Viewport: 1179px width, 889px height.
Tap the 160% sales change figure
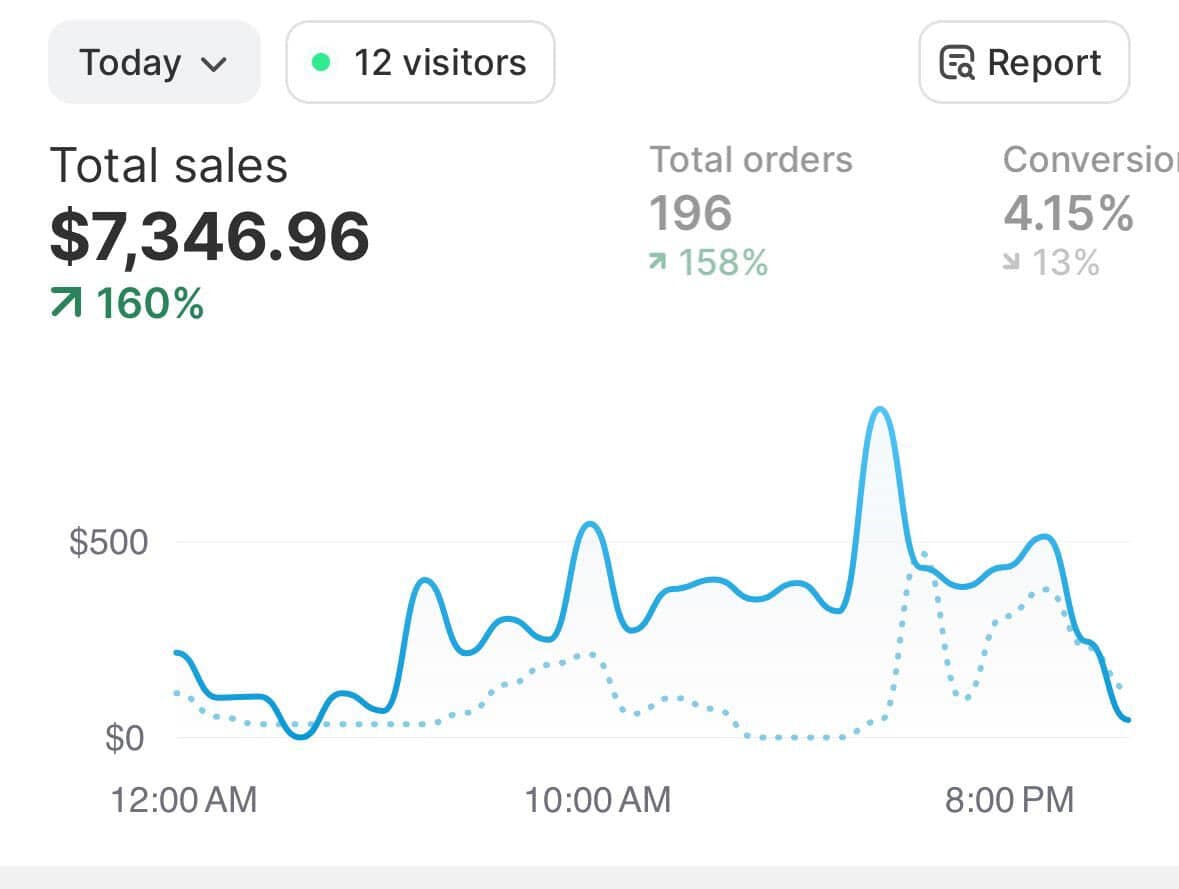150,302
